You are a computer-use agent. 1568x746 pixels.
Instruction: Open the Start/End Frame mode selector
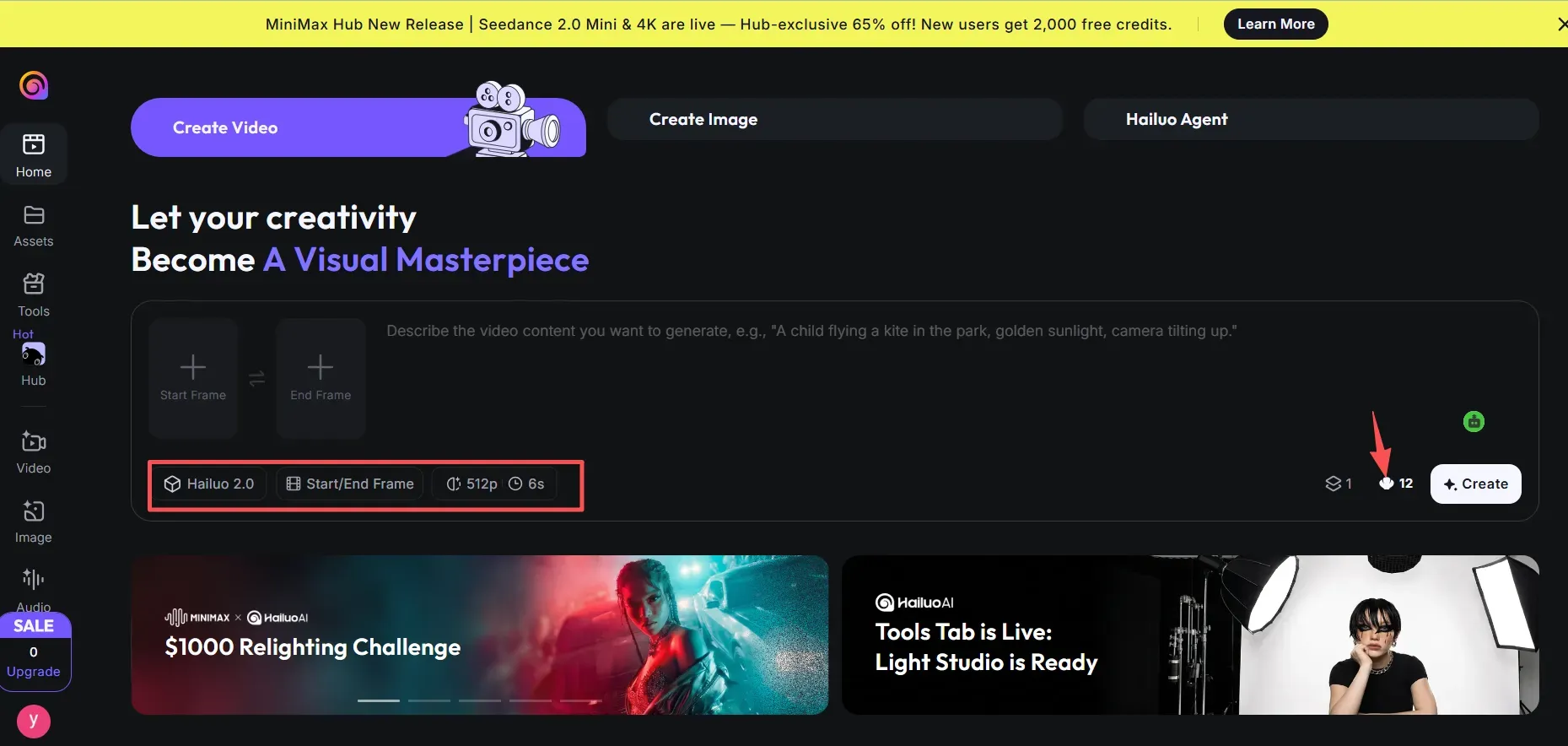(x=350, y=484)
